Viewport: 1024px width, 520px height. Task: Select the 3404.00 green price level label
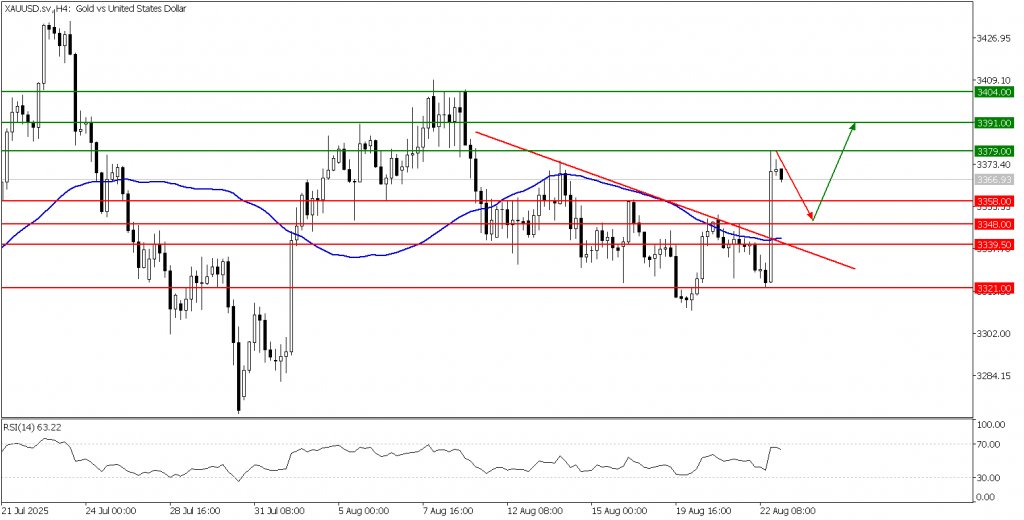pos(994,92)
